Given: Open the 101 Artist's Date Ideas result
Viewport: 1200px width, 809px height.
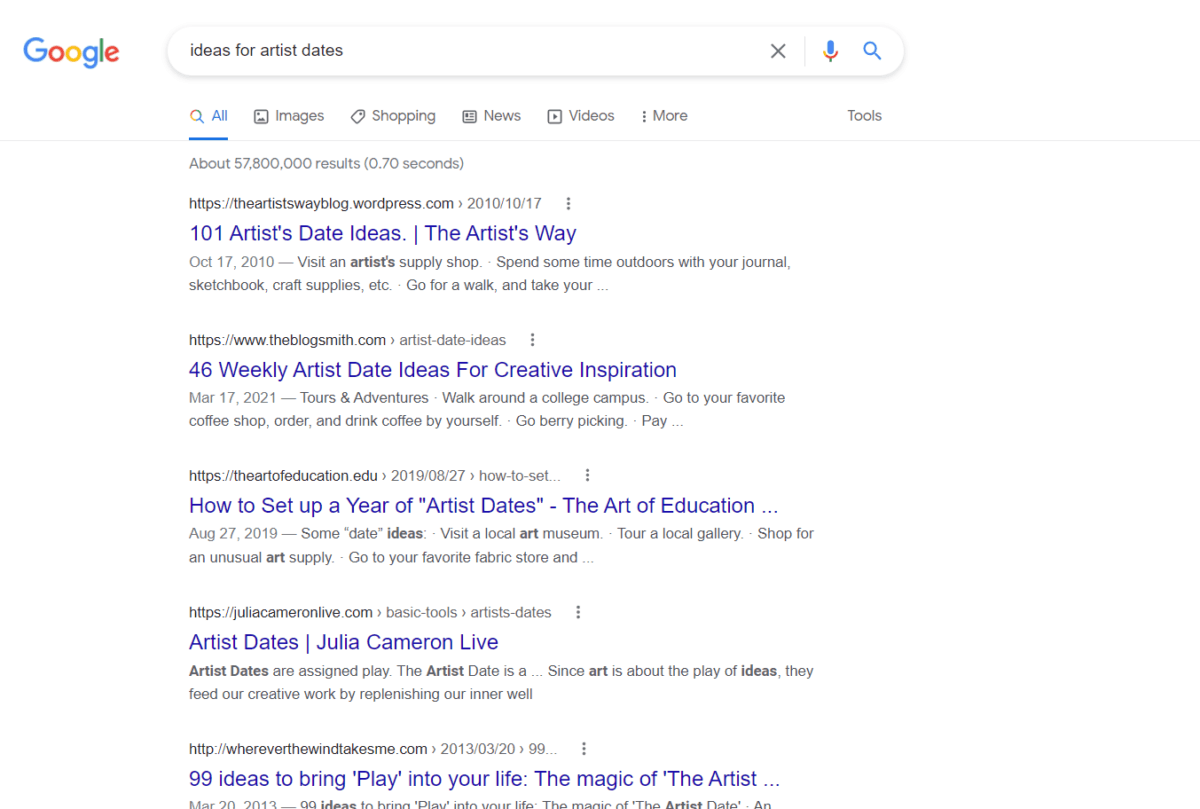Looking at the screenshot, I should pos(382,232).
